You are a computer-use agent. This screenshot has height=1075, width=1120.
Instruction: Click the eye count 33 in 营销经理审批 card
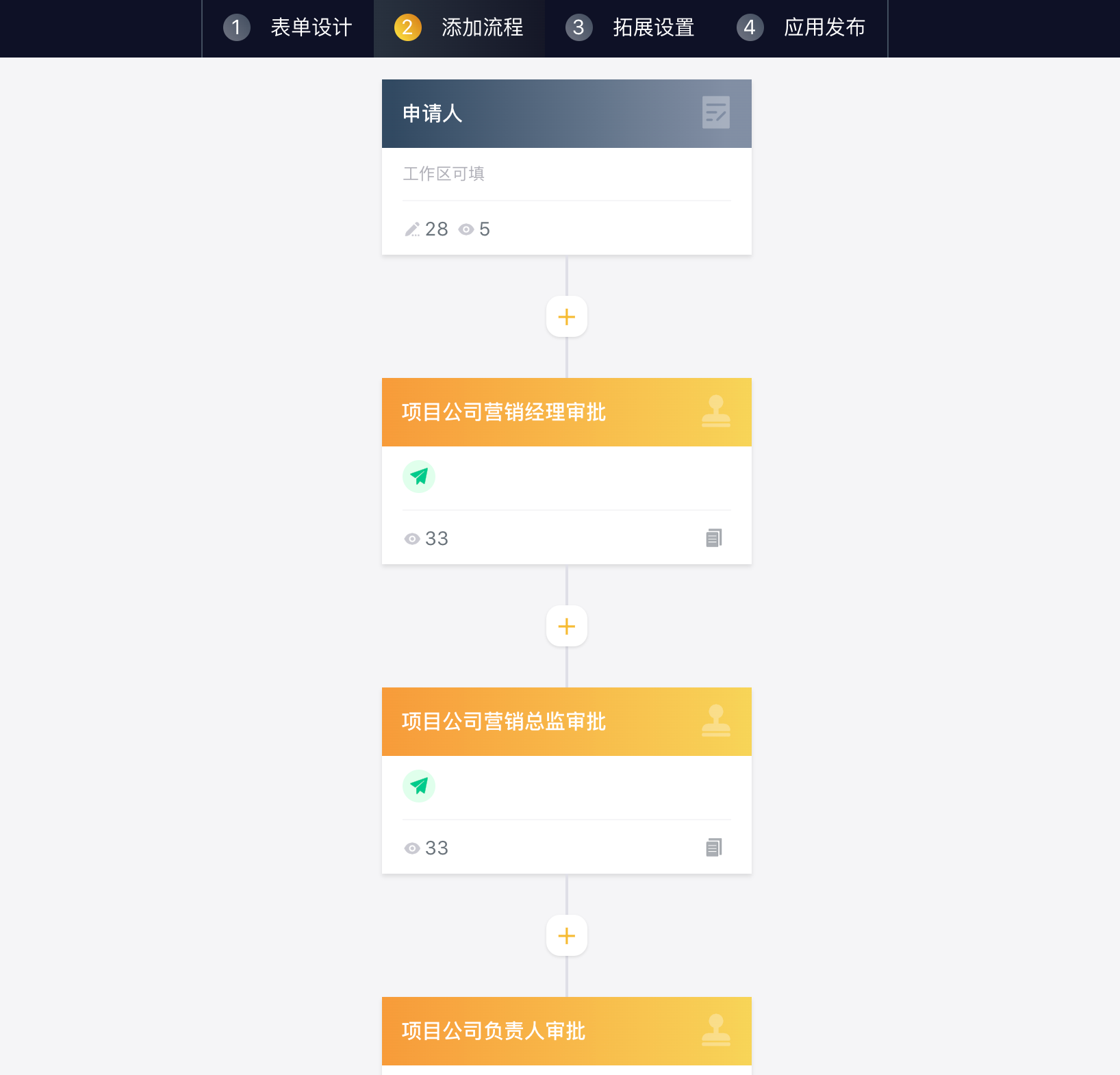[x=426, y=538]
